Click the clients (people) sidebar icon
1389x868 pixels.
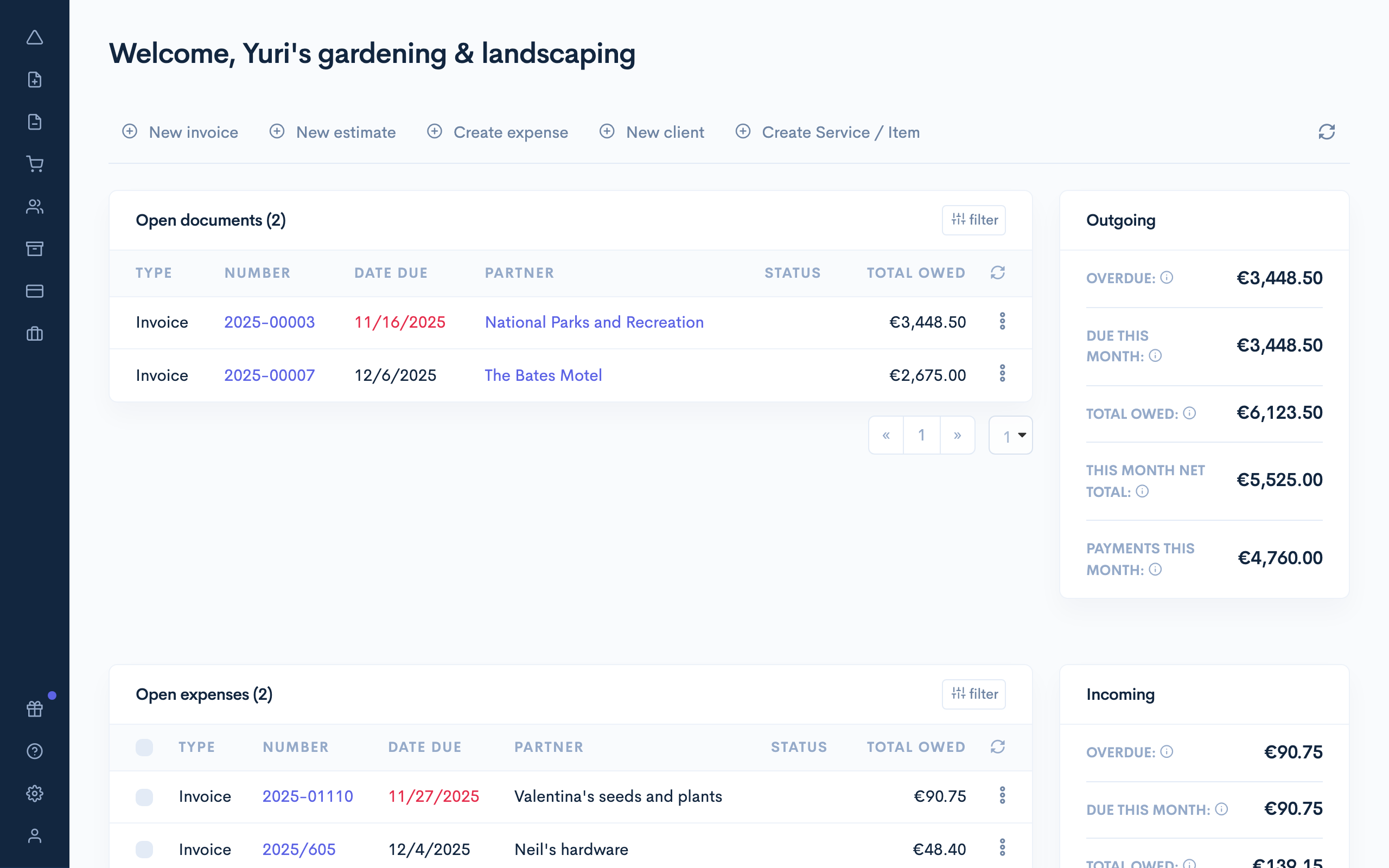(34, 207)
